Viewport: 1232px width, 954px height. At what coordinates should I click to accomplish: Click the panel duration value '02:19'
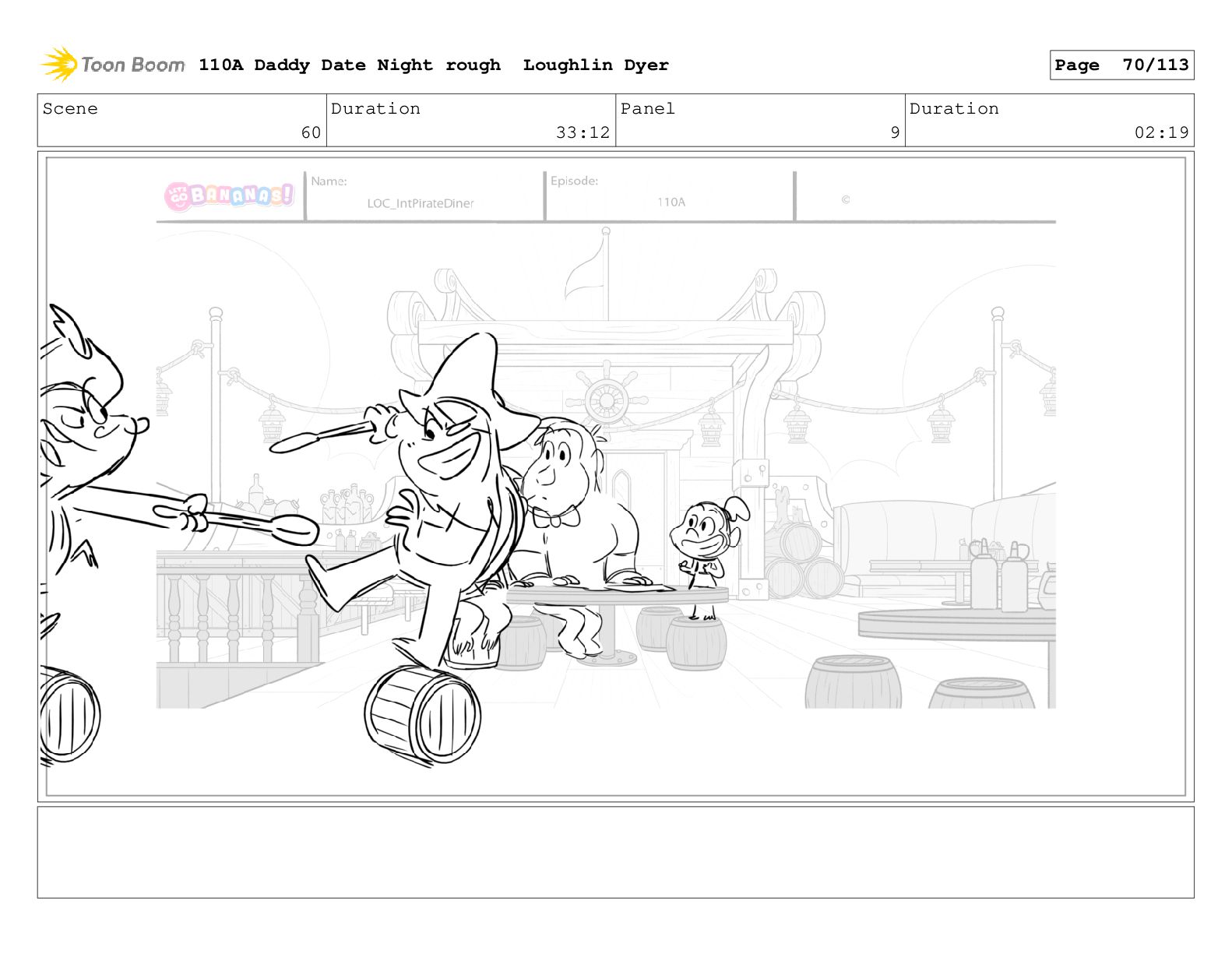1161,132
